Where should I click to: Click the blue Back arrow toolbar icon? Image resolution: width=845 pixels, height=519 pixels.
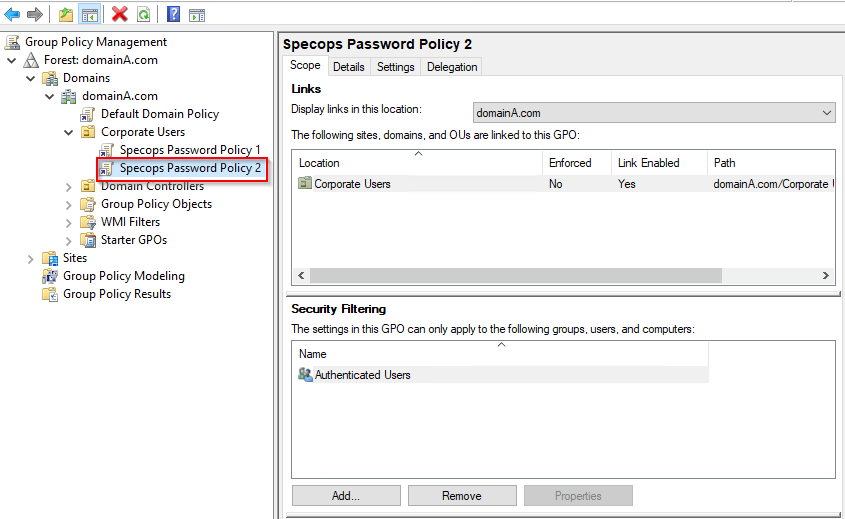click(12, 15)
